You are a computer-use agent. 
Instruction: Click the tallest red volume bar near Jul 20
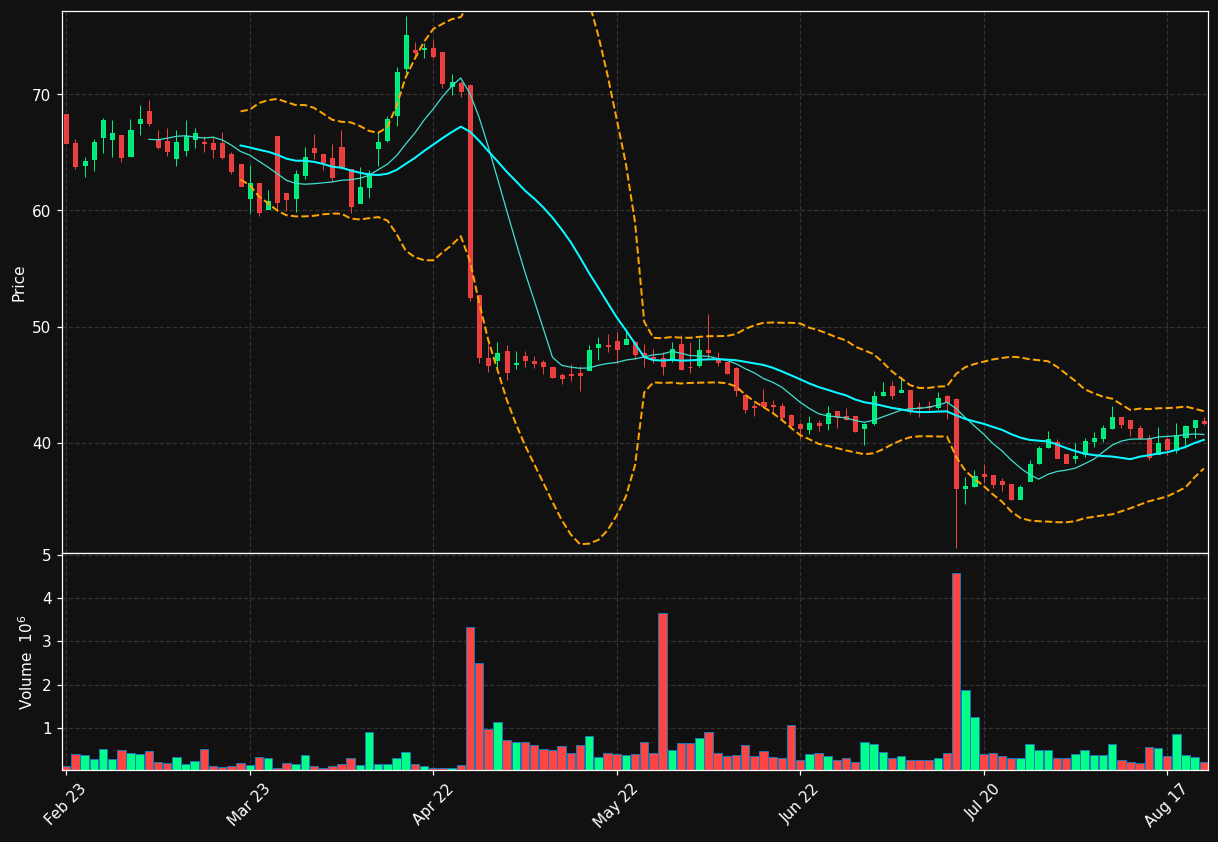[x=956, y=671]
